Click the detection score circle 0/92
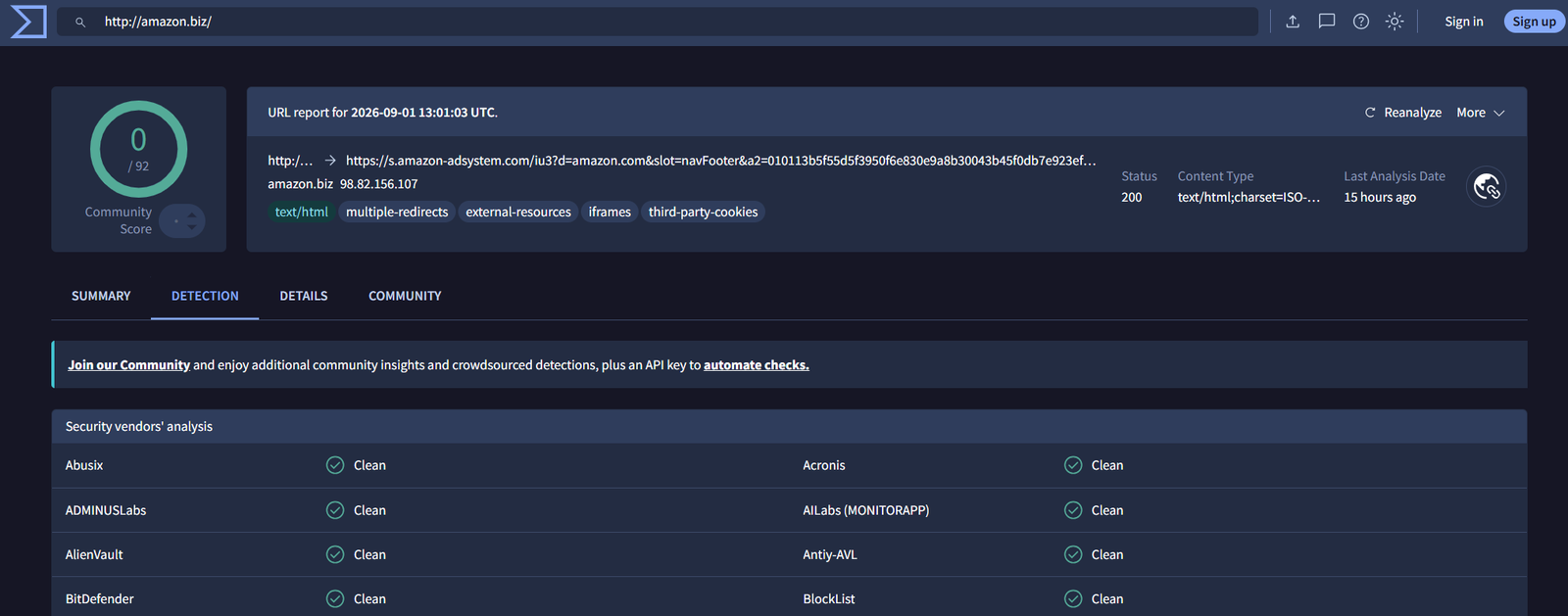 (138, 149)
